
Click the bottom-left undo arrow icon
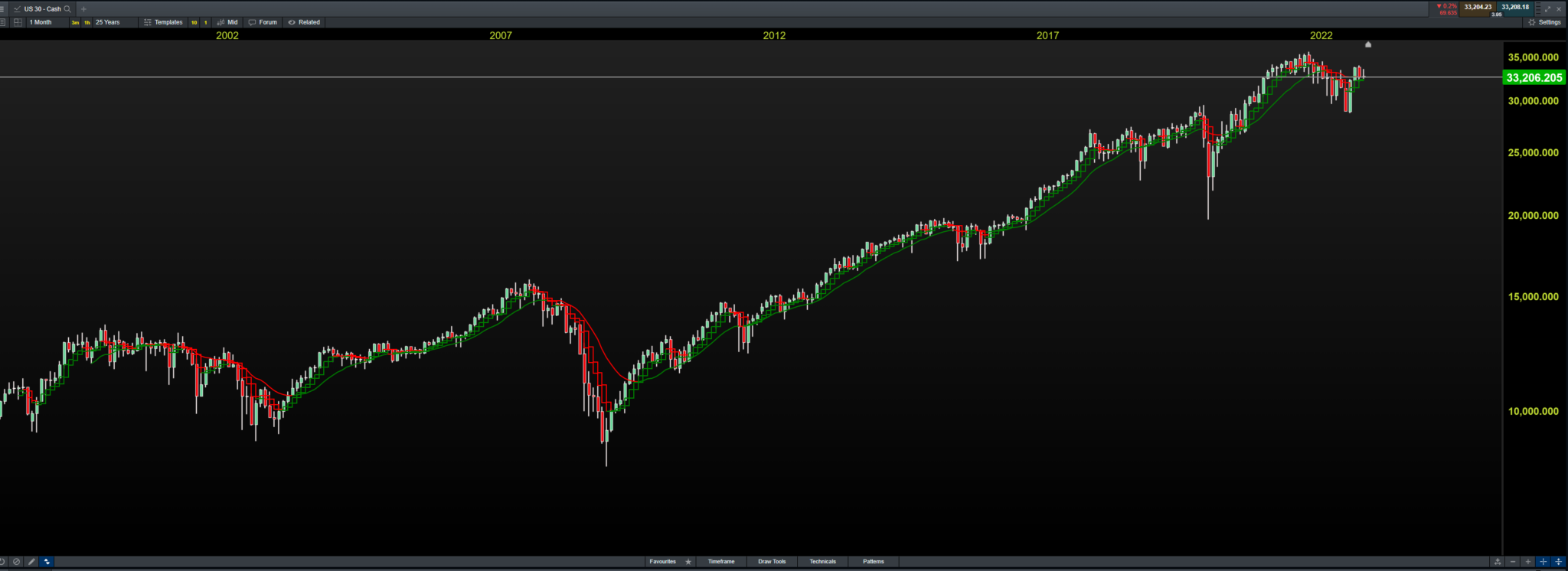point(3,562)
